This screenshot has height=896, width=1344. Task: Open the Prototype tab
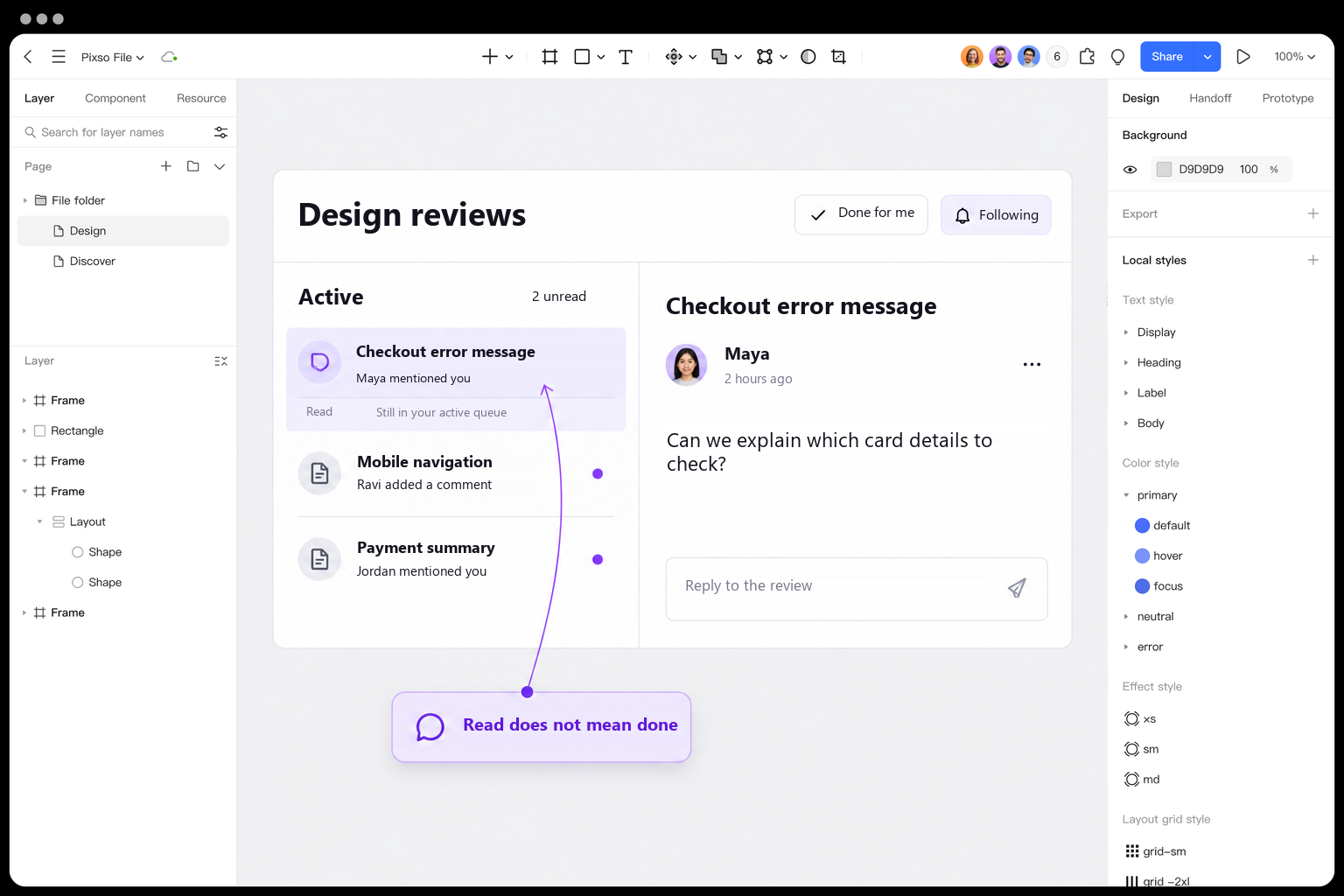click(1288, 98)
